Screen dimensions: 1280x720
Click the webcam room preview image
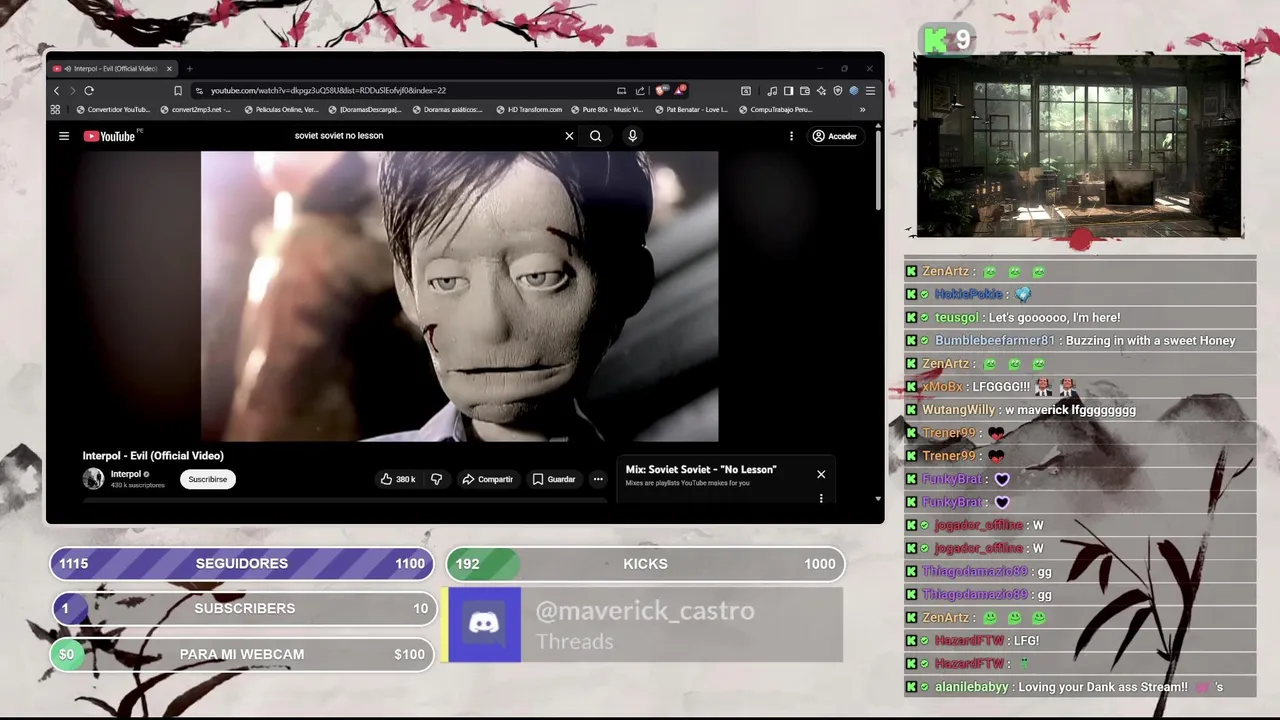click(1079, 147)
